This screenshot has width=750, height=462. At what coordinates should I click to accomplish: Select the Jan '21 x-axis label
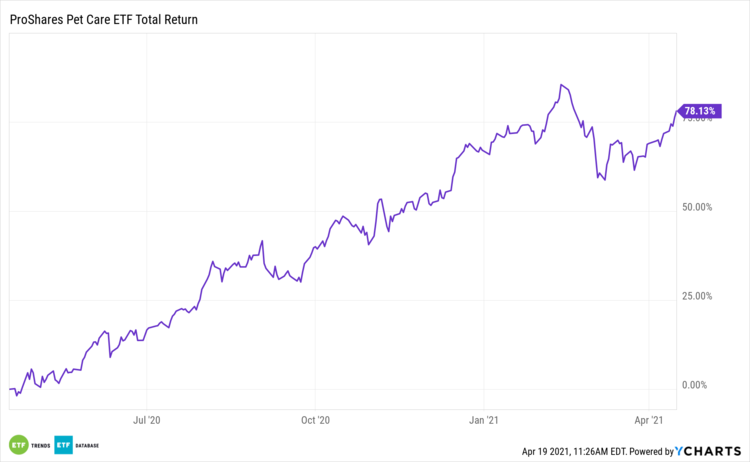click(484, 420)
